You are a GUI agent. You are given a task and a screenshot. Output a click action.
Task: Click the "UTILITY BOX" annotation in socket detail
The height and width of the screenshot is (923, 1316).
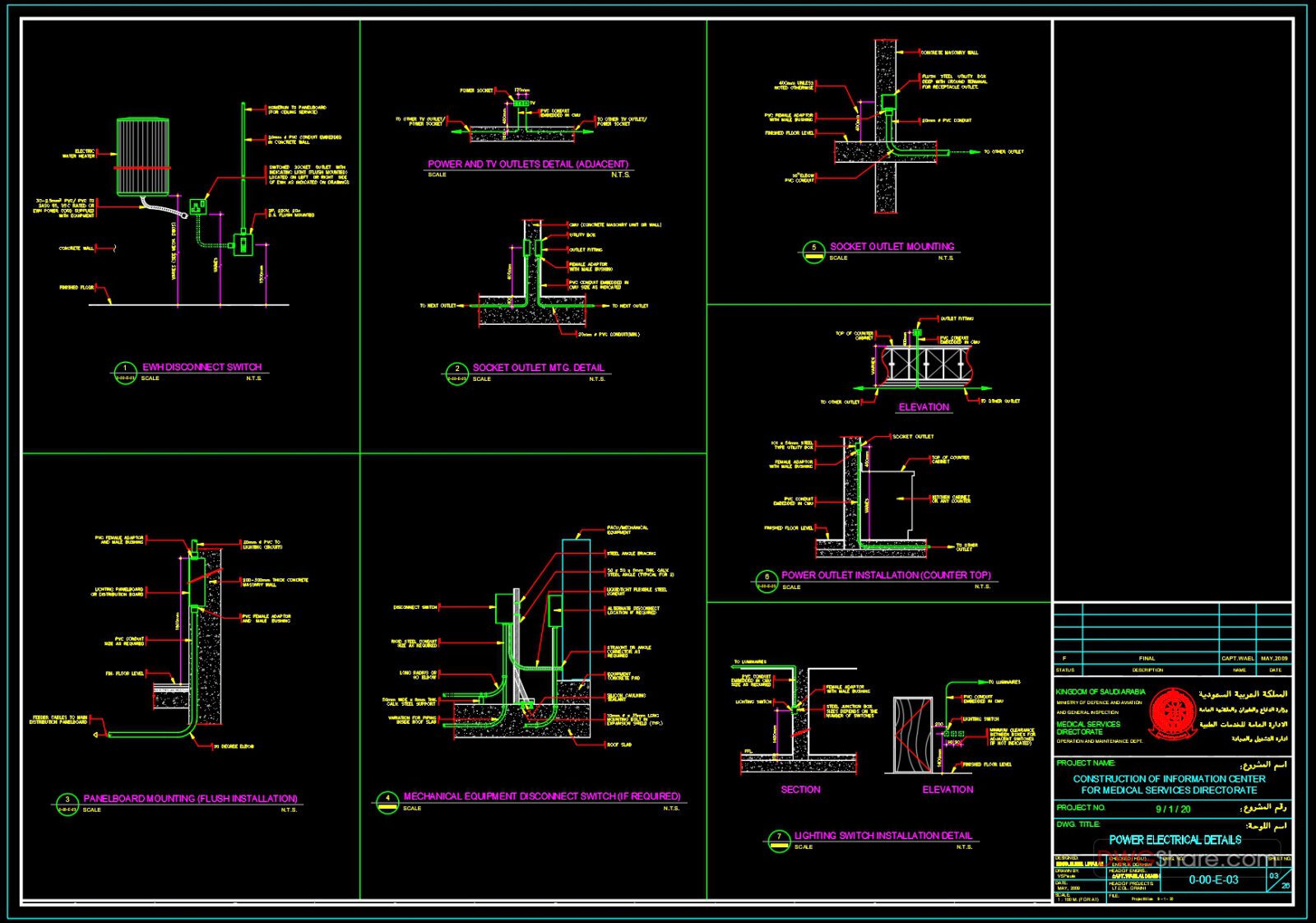[x=582, y=235]
